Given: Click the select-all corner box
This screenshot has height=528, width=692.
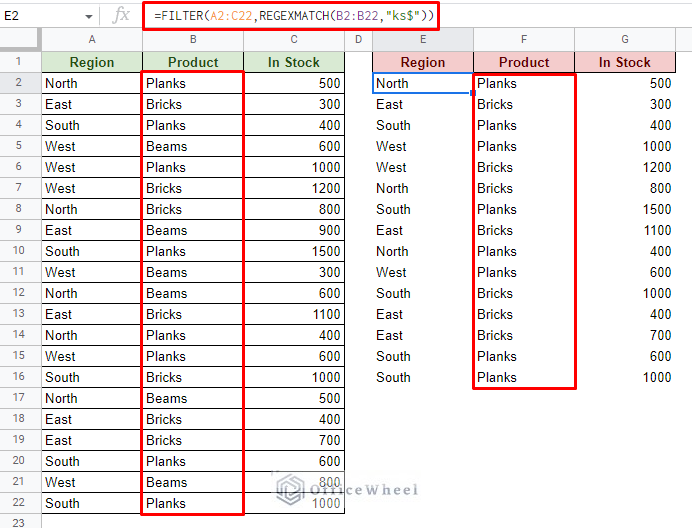Looking at the screenshot, I should (19, 39).
